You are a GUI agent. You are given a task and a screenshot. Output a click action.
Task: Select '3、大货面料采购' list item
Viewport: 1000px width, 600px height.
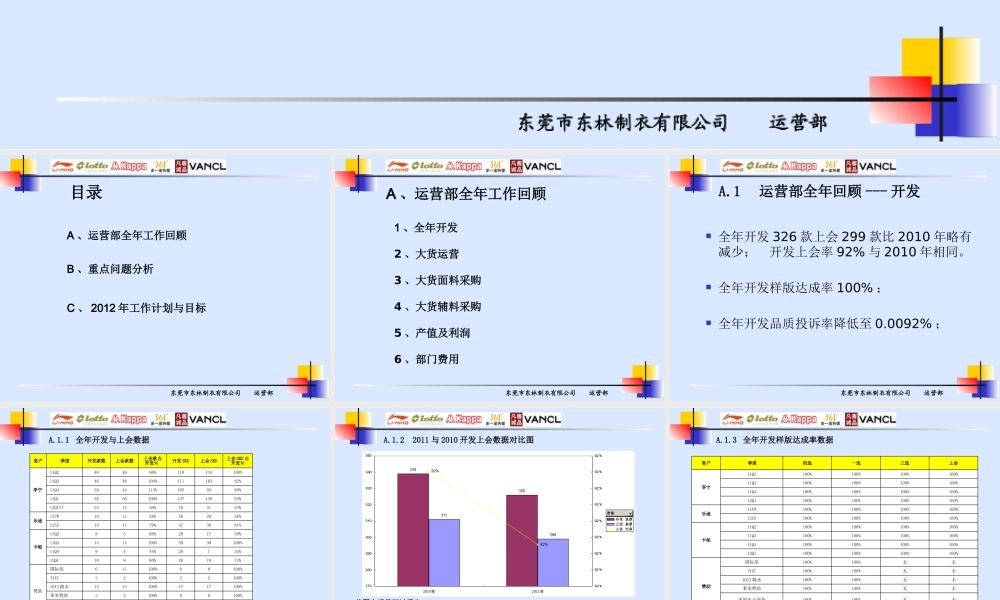point(438,280)
